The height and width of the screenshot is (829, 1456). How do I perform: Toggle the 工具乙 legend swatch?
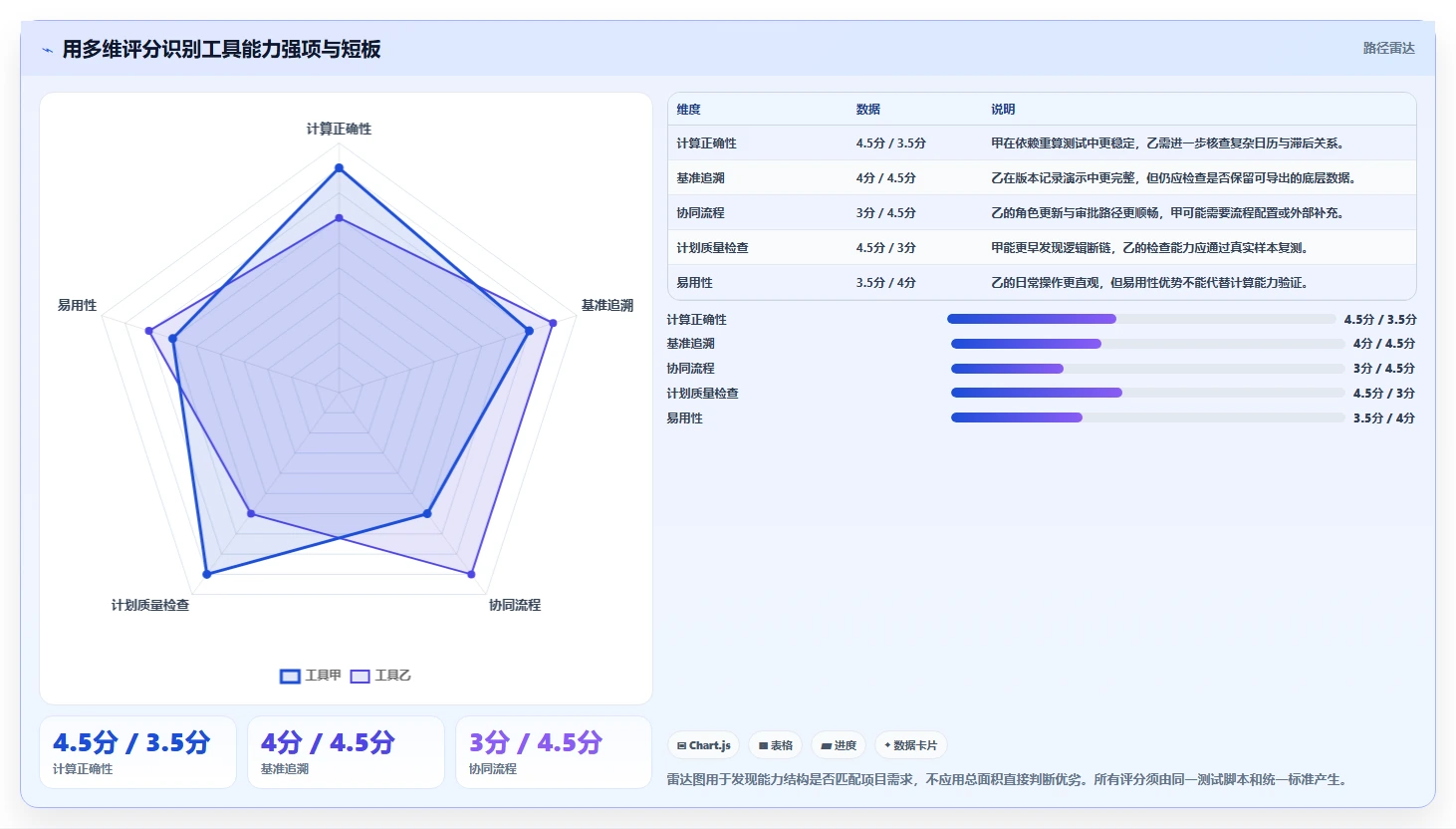[360, 677]
